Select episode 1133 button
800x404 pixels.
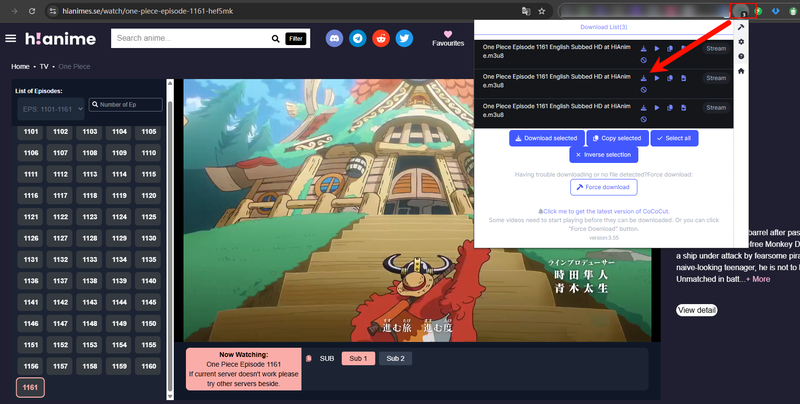coord(90,260)
